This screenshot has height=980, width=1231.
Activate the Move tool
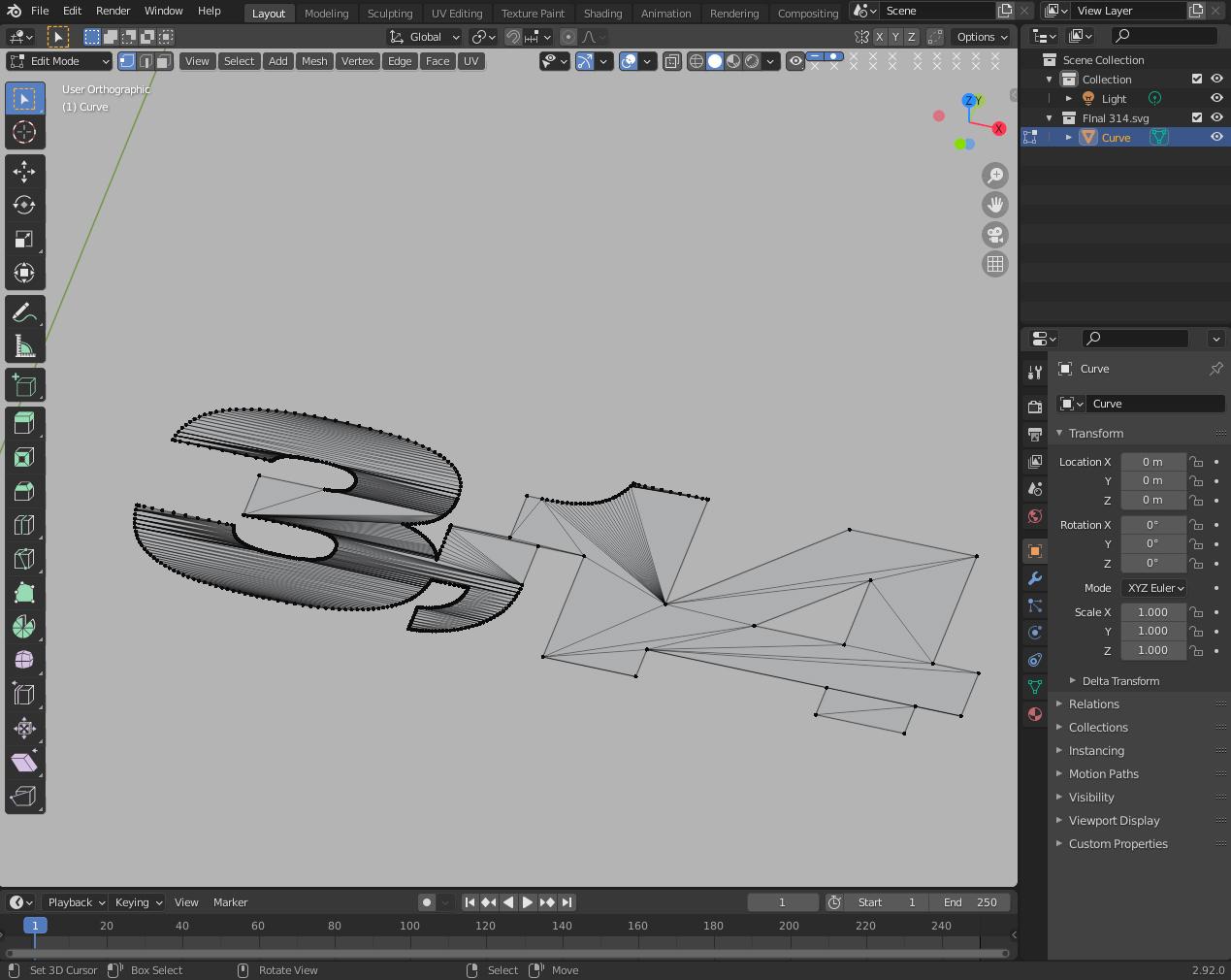[x=24, y=172]
